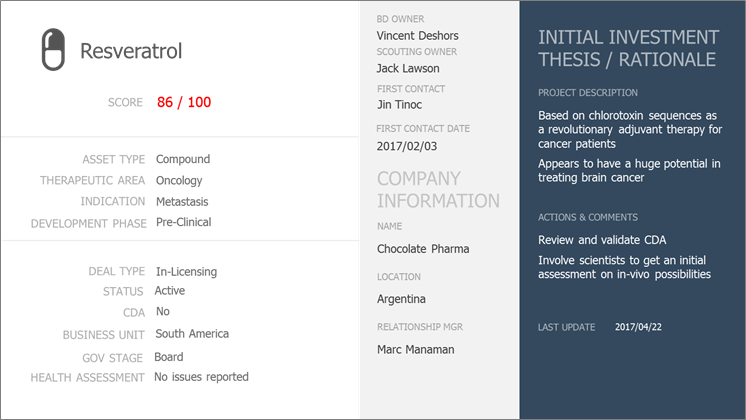
Task: Select the Review and validate CDA comment
Action: (602, 240)
